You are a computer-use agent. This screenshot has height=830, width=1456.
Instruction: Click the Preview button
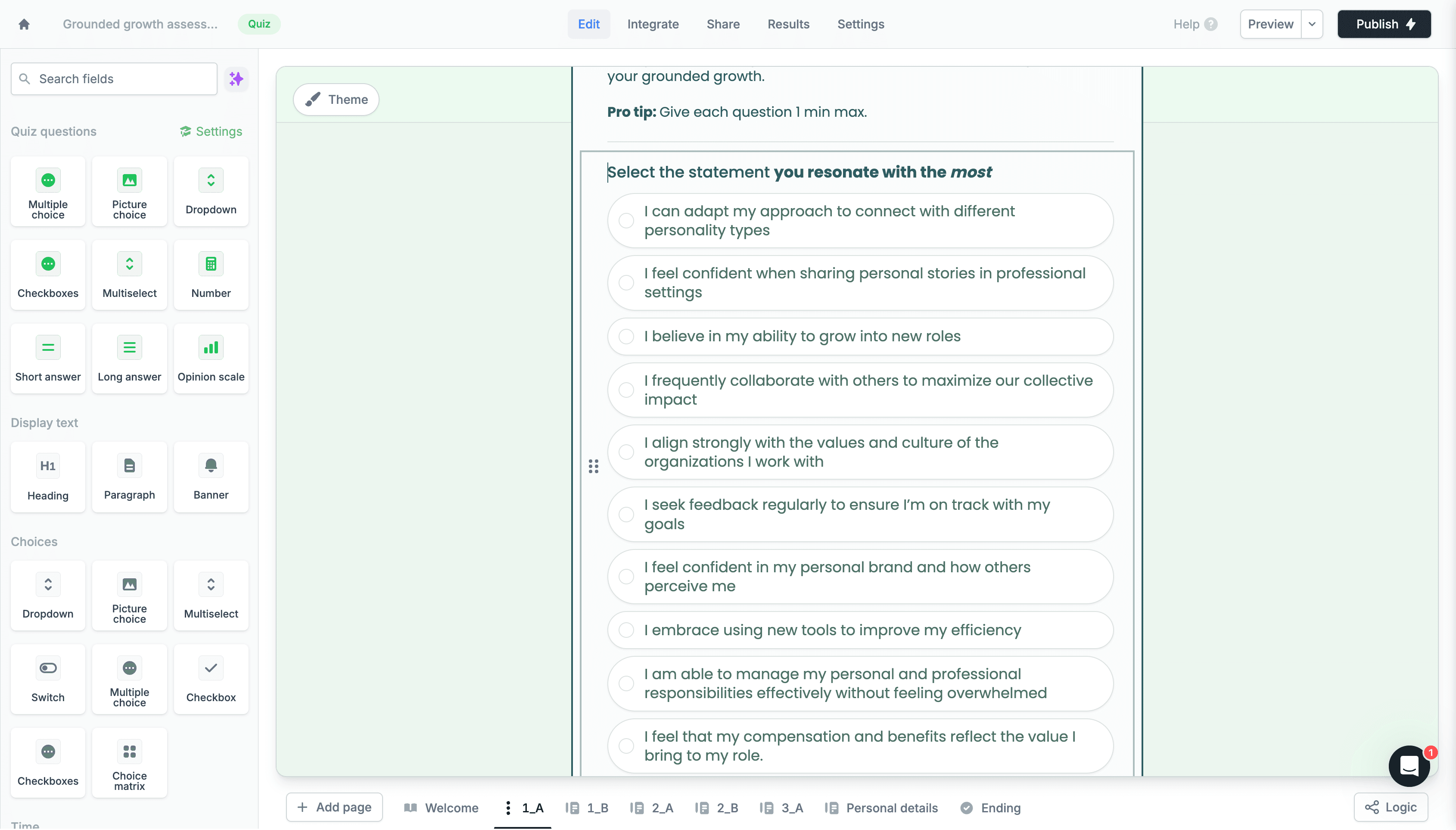[1270, 24]
